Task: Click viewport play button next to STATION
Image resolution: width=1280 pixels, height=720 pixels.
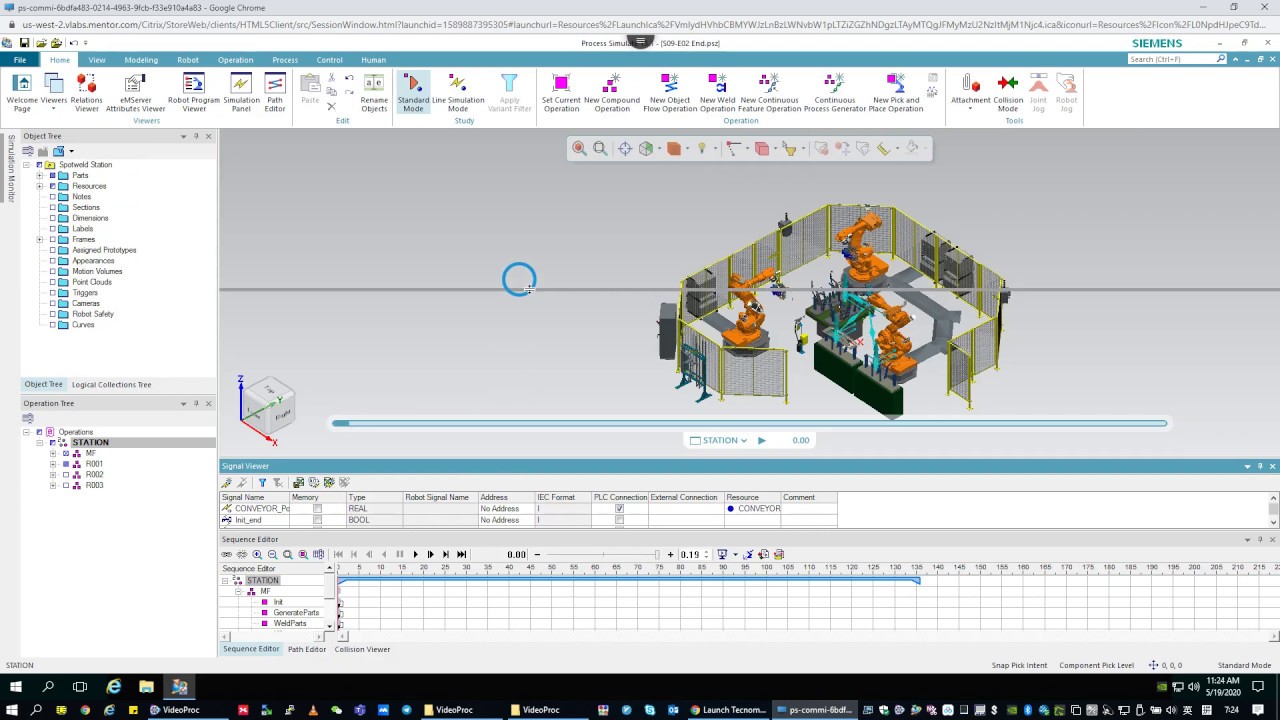Action: (761, 440)
